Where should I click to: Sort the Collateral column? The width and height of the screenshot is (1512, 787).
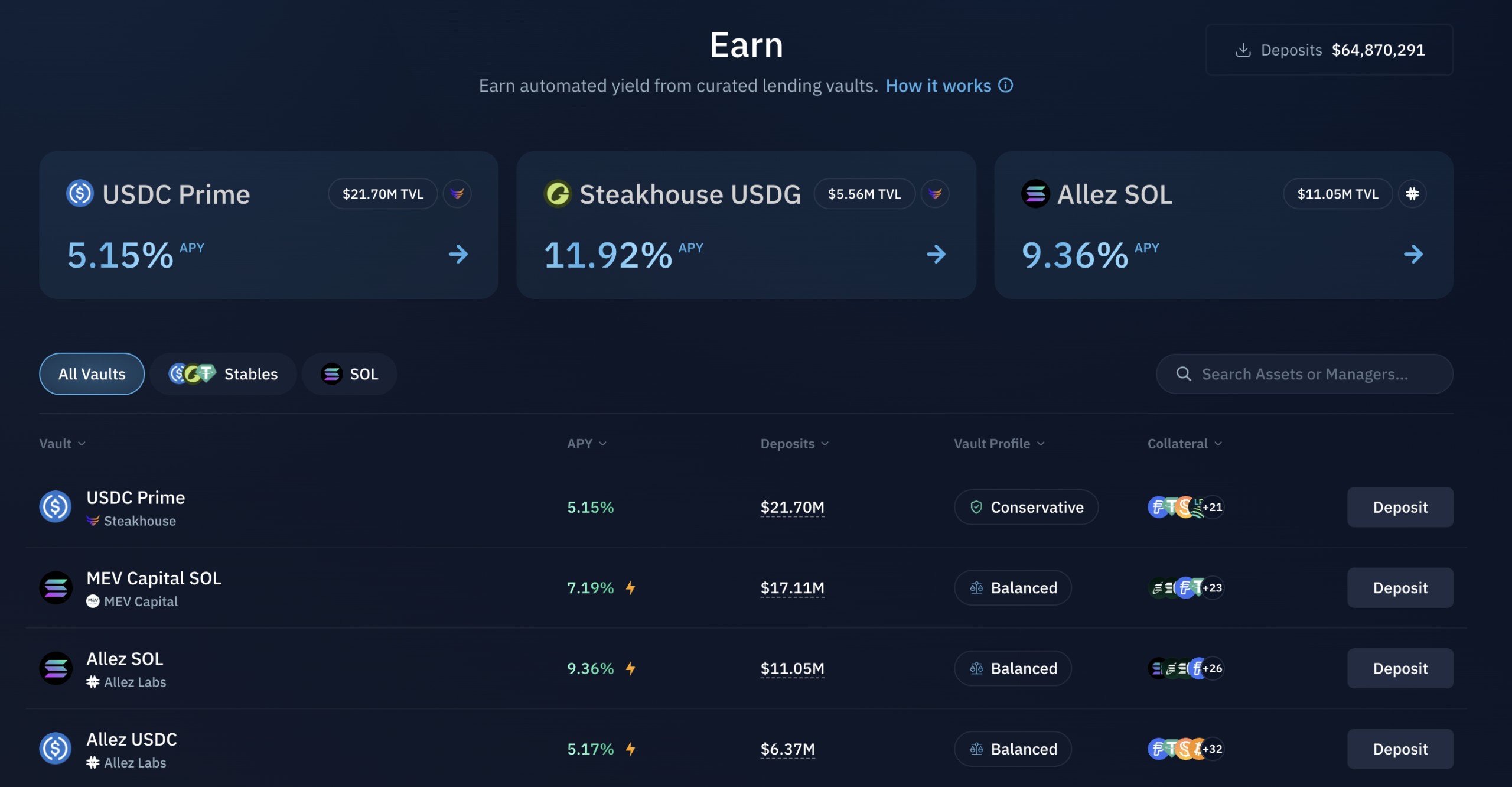pos(1184,444)
